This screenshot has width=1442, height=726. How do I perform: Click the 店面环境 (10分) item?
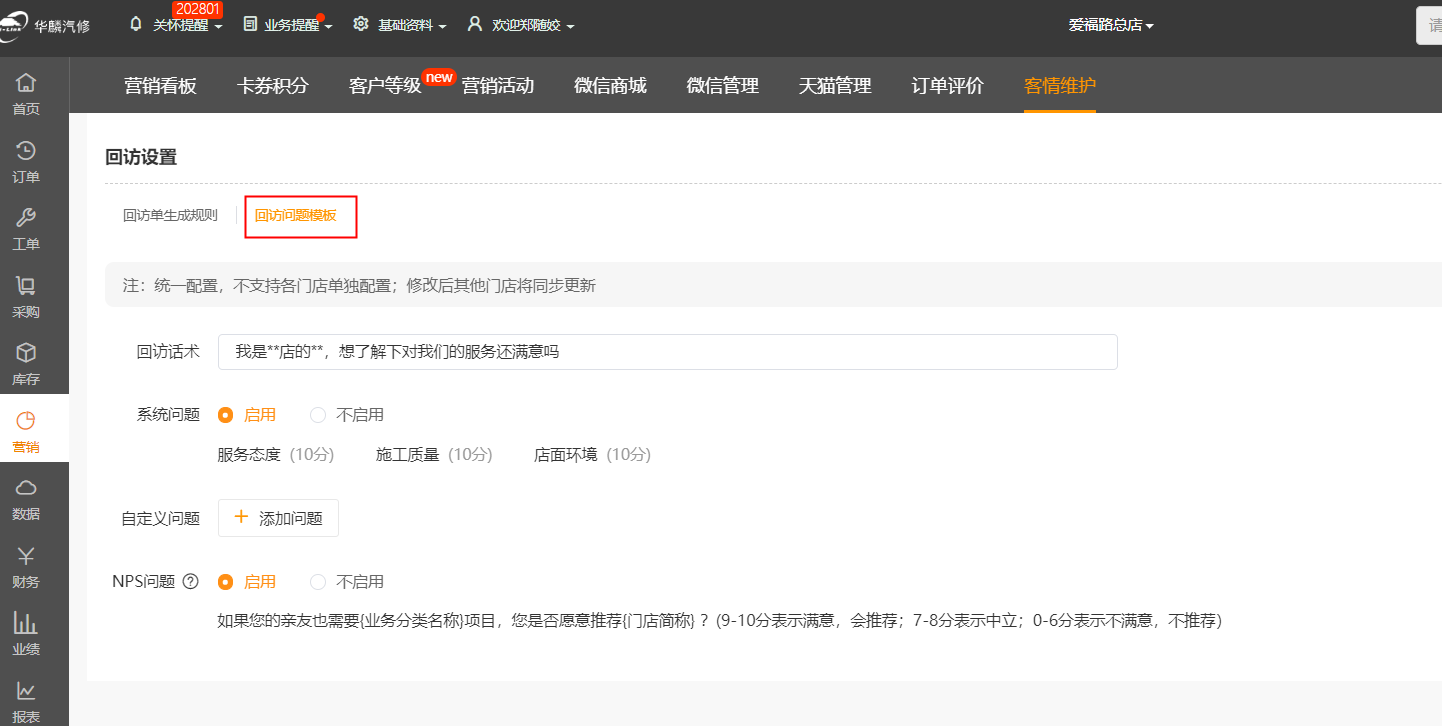coord(592,455)
